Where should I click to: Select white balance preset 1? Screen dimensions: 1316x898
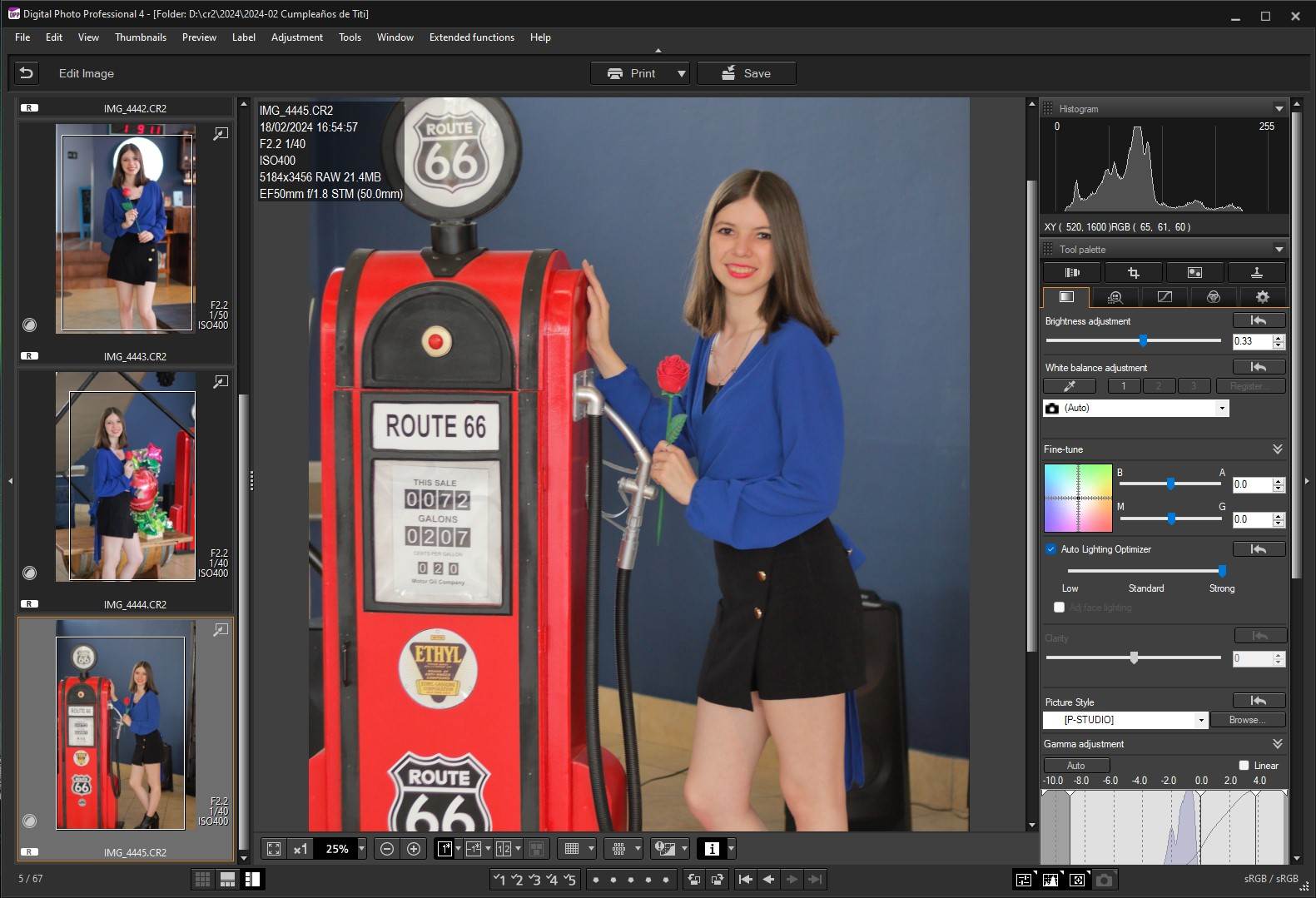click(x=1124, y=386)
